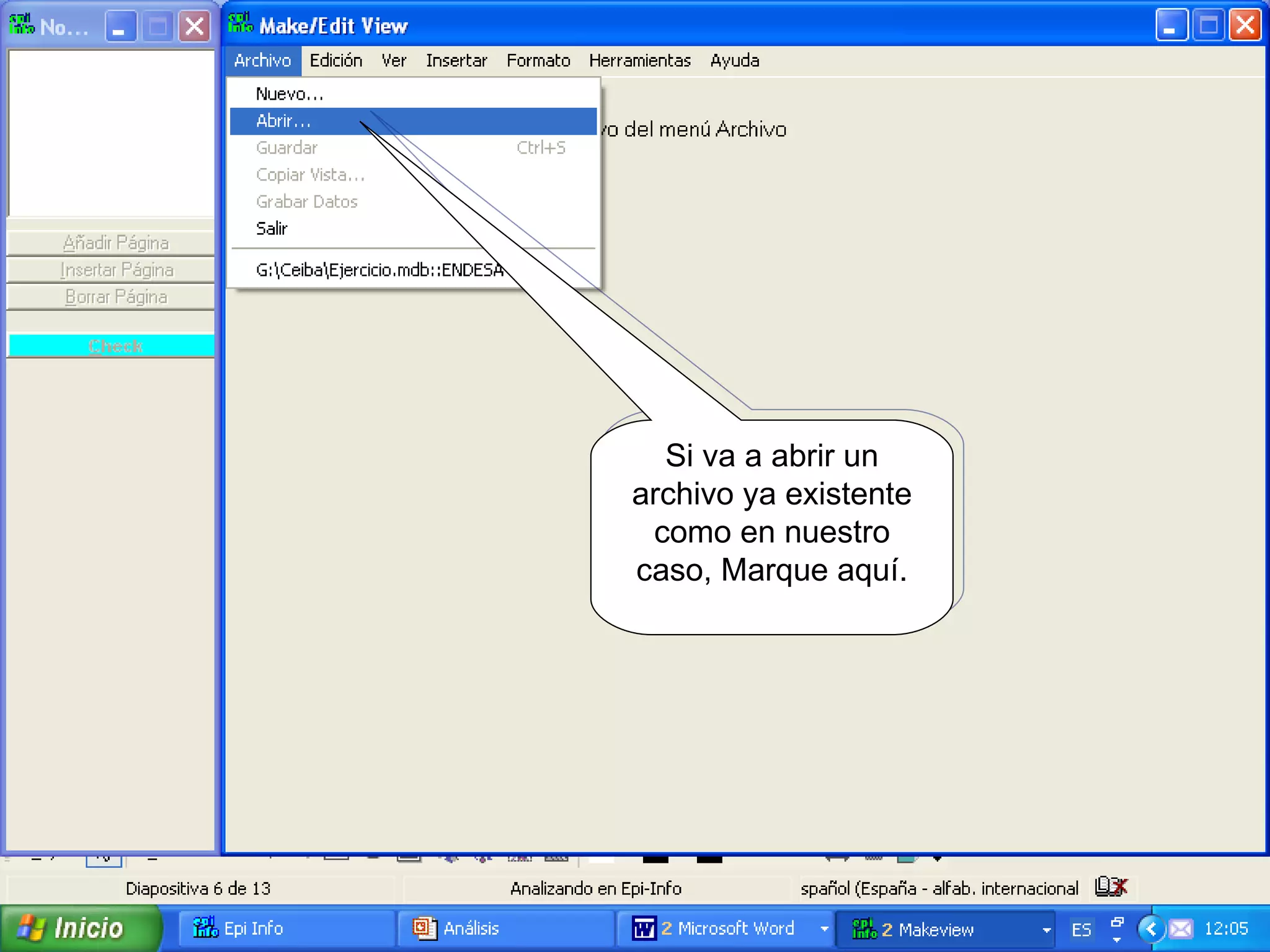Open recent file G:\Ceiba\Ejercicio.mdb::ENDESA
Viewport: 1270px width, 952px height.
[x=413, y=270]
